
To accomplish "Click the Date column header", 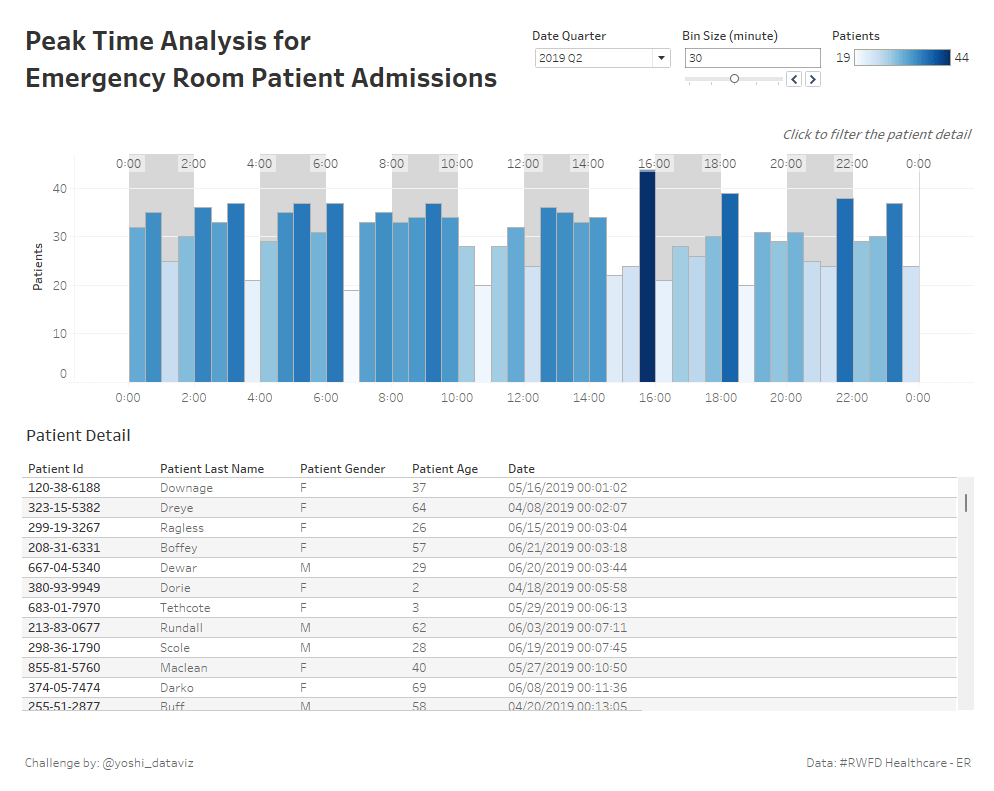I will point(521,468).
